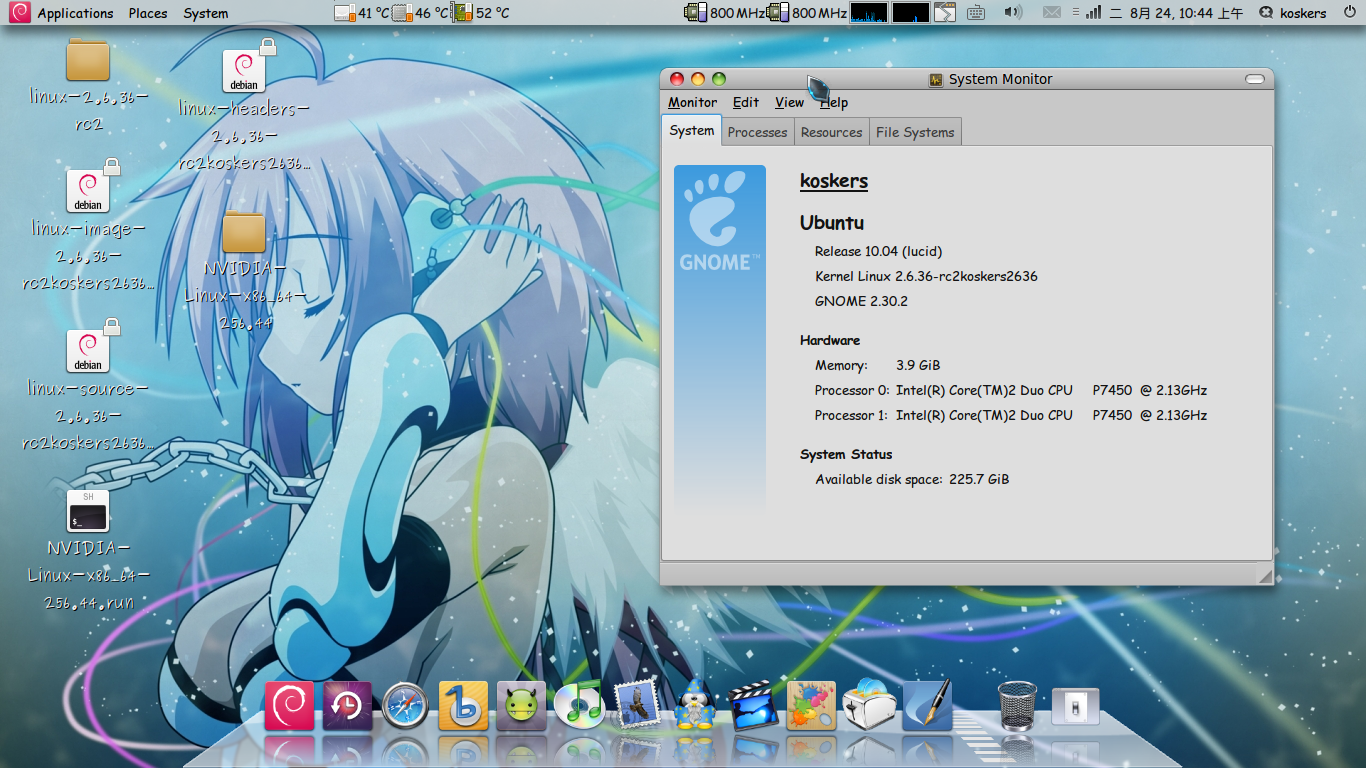Open the fountain pen dock icon
The width and height of the screenshot is (1366, 768).
click(927, 706)
